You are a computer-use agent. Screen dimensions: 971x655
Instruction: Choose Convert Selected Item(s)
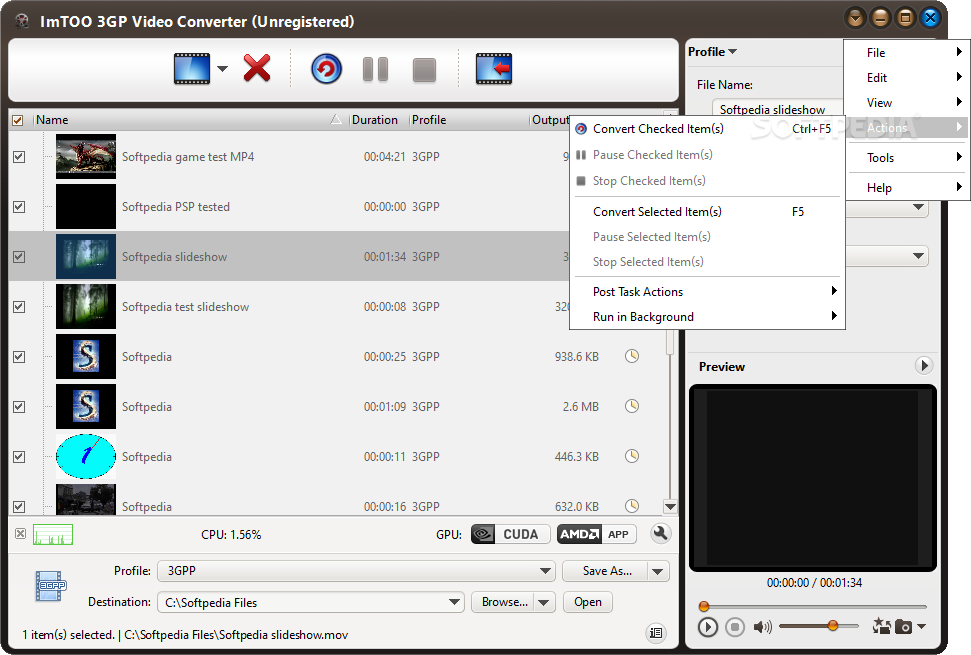(707, 212)
